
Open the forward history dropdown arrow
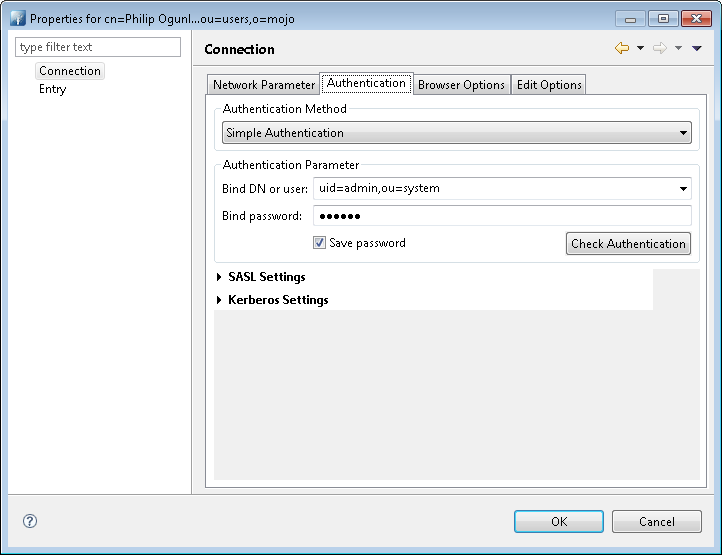pos(678,48)
